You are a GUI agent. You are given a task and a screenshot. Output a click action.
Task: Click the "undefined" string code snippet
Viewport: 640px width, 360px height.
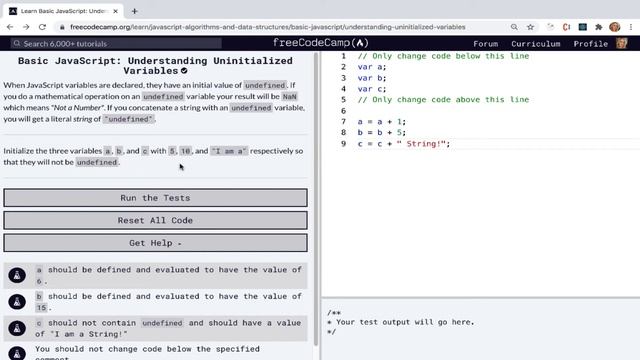point(129,119)
